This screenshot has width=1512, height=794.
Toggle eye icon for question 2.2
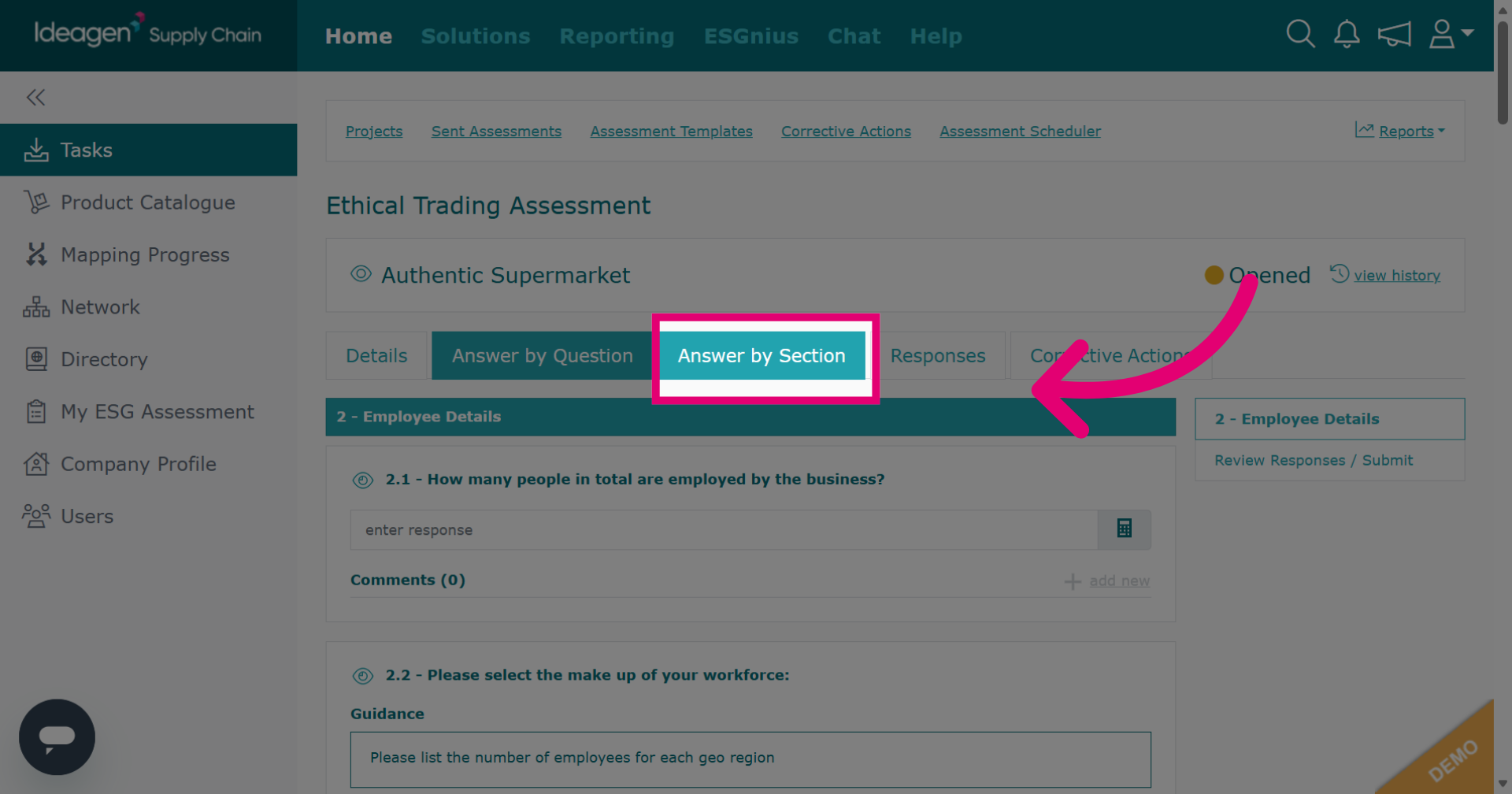pos(363,676)
